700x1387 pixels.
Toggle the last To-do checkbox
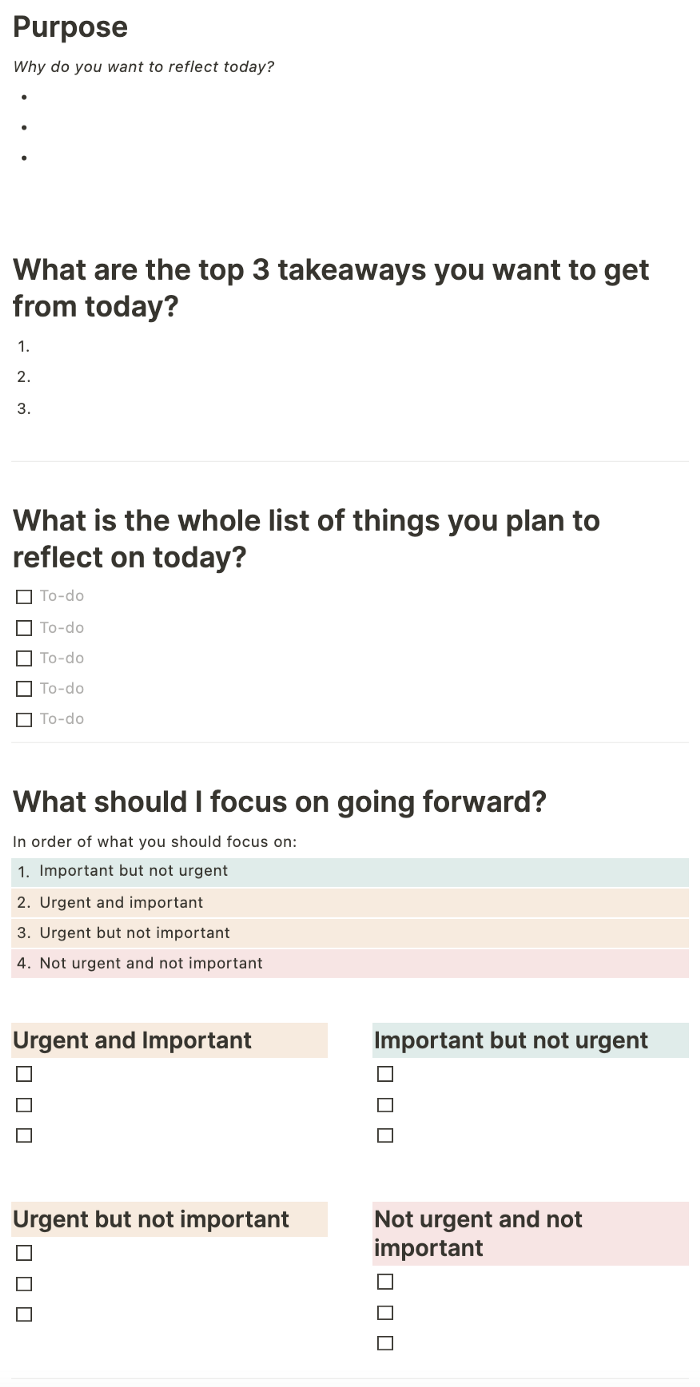click(24, 719)
